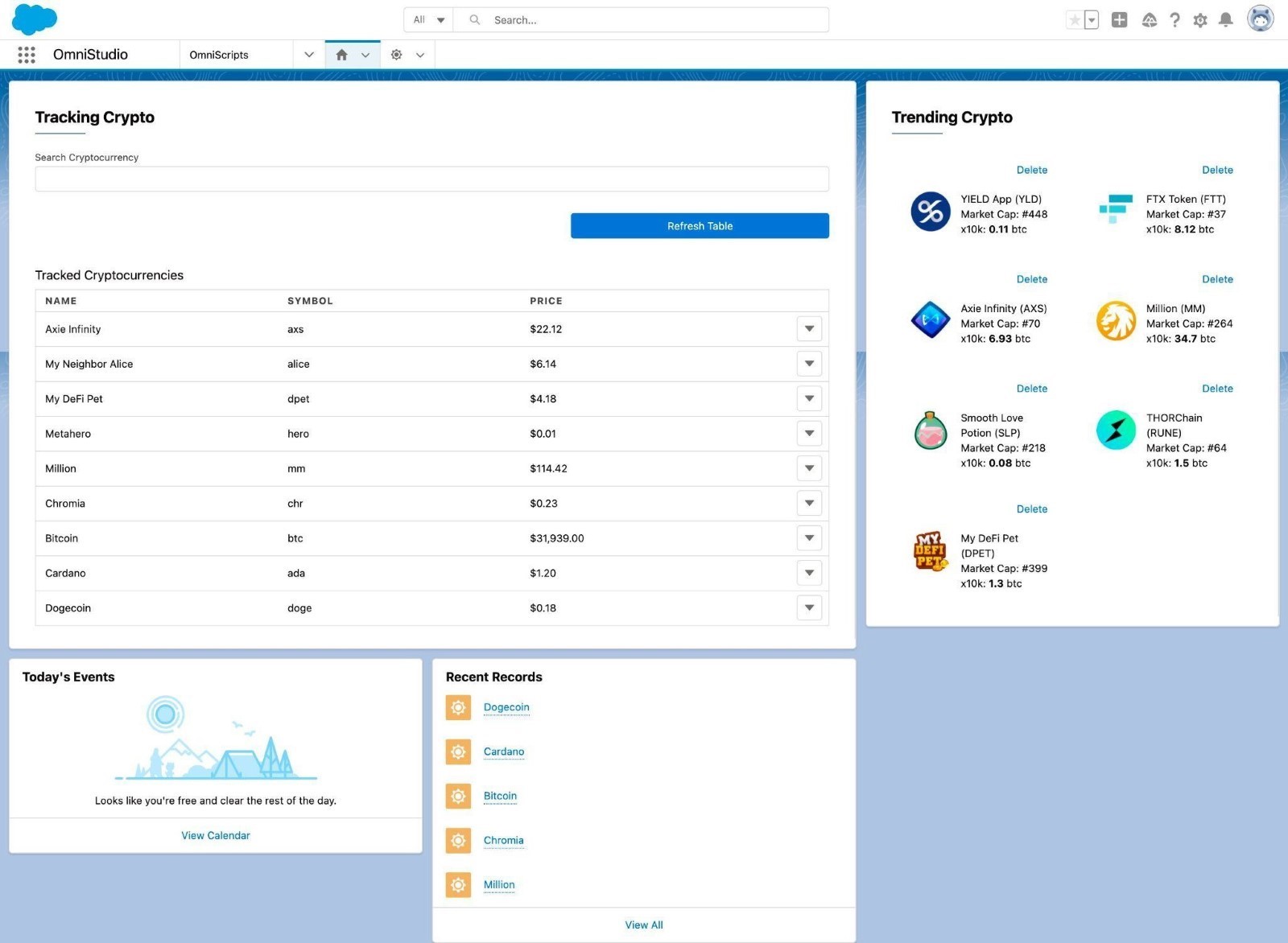Open the row actions dropdown for Bitcoin

tap(809, 537)
